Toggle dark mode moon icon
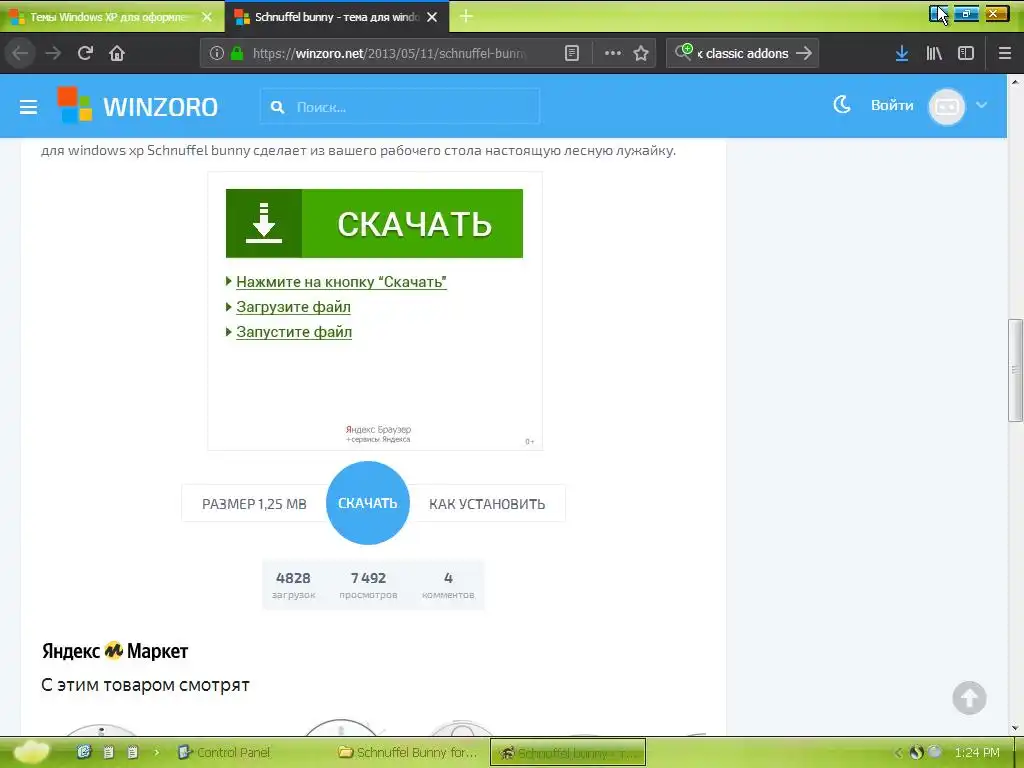 [x=842, y=104]
